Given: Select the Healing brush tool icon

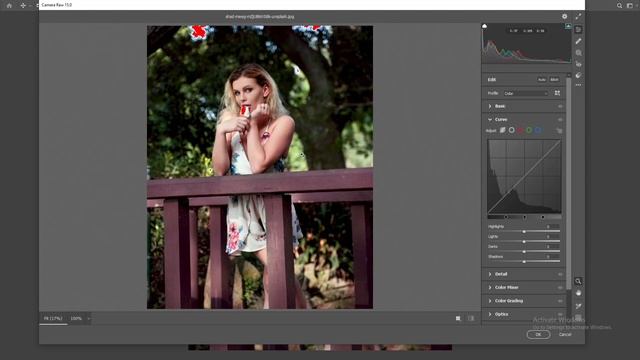Looking at the screenshot, I should point(578,41).
